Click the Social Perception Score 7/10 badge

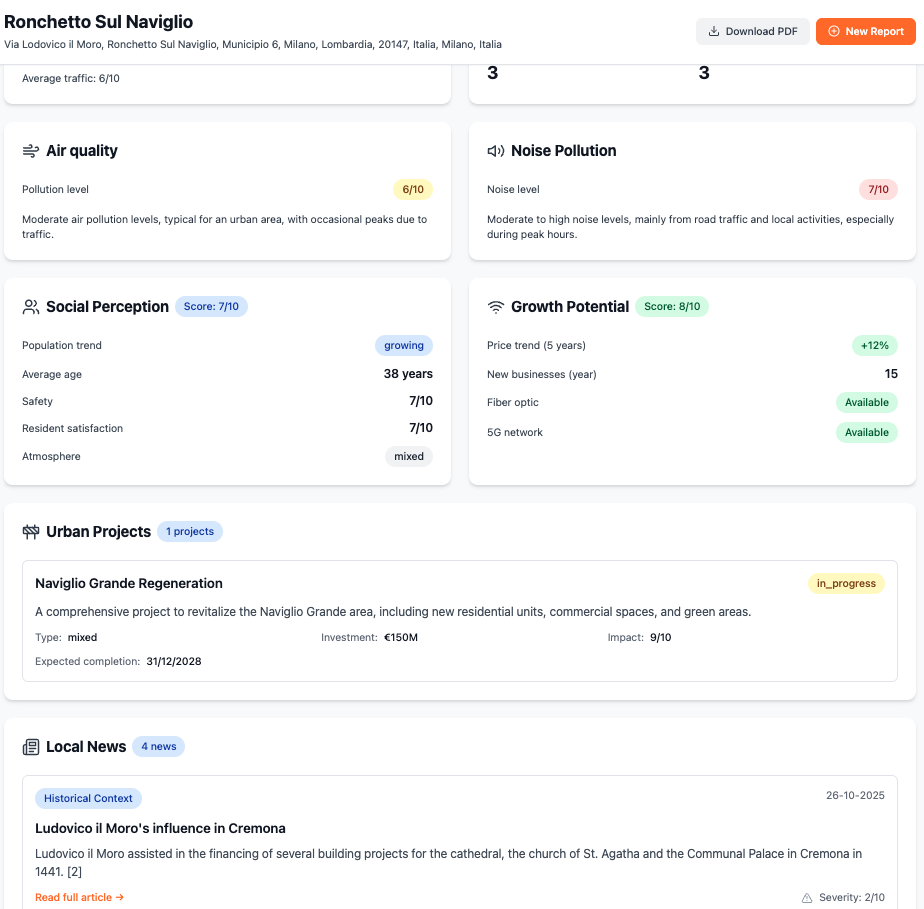coord(211,307)
